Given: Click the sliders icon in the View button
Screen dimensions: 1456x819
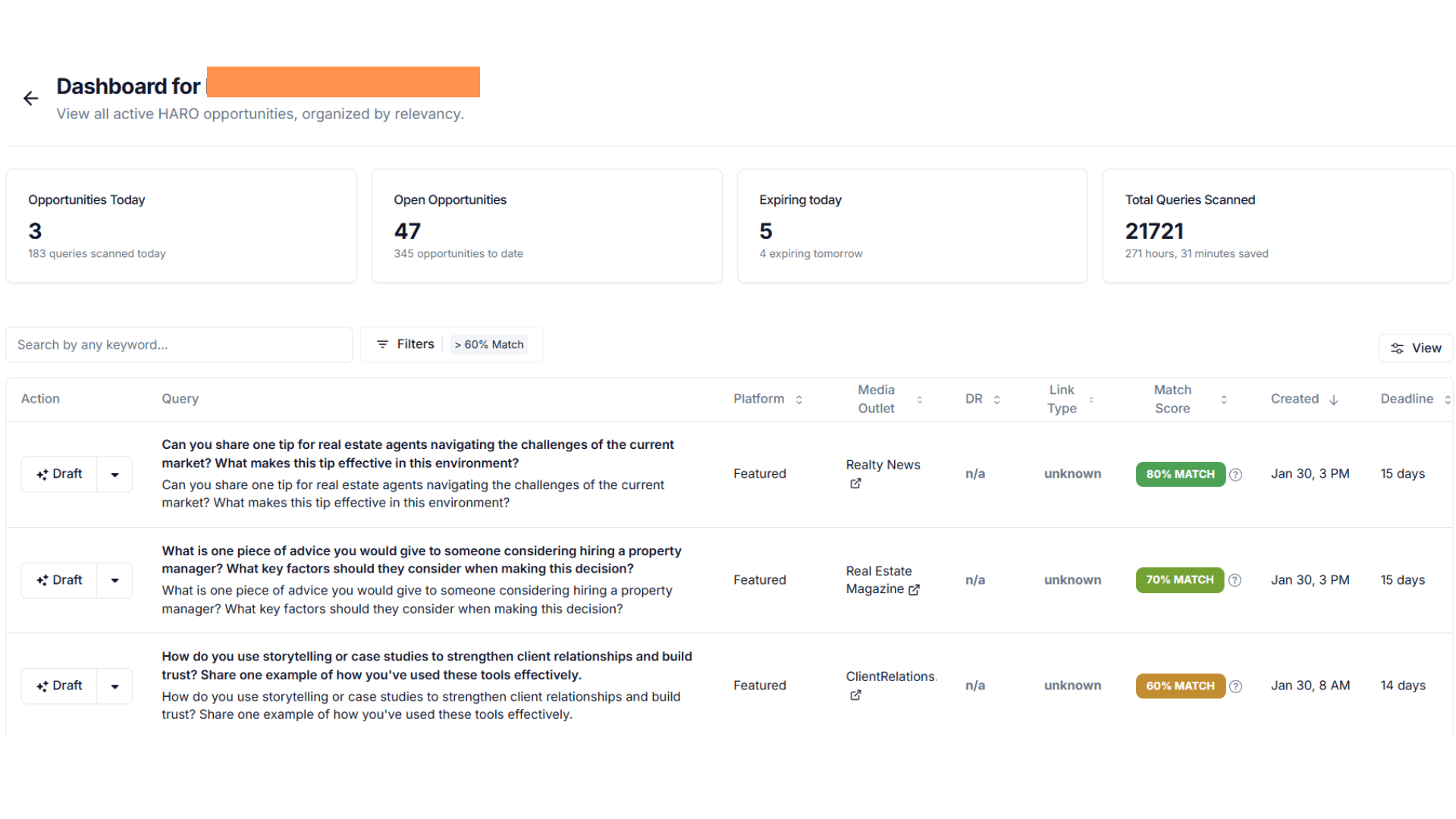Looking at the screenshot, I should click(x=1398, y=347).
